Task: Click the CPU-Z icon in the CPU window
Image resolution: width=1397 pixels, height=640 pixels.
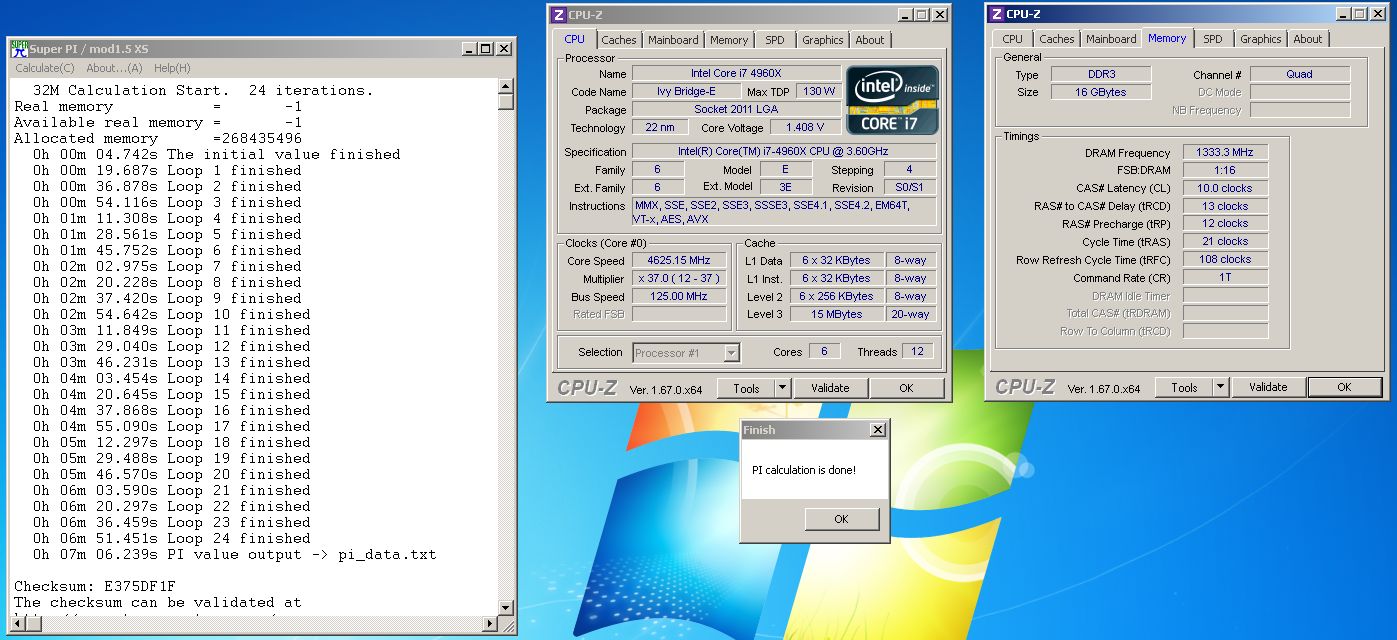Action: [558, 15]
